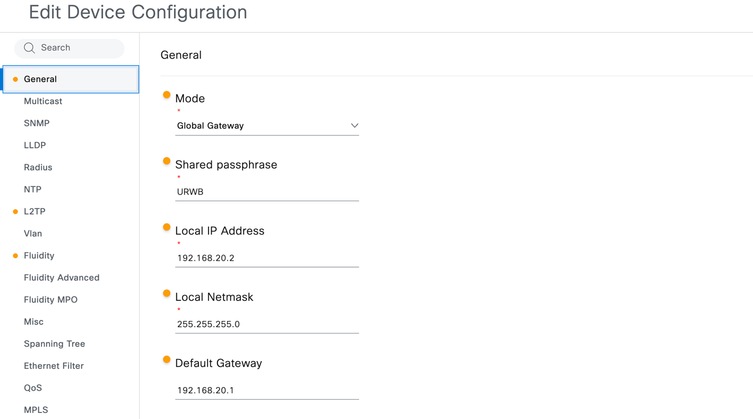Image resolution: width=753 pixels, height=419 pixels.
Task: Open the Radius section
Action: tap(38, 167)
